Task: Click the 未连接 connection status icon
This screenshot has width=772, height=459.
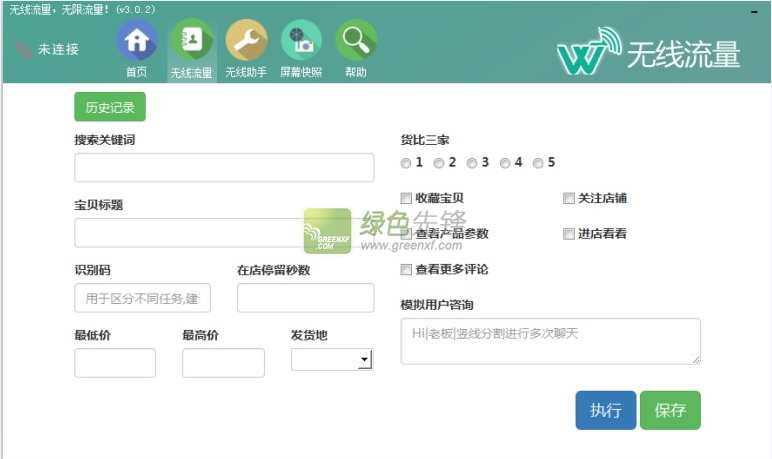Action: 23,49
